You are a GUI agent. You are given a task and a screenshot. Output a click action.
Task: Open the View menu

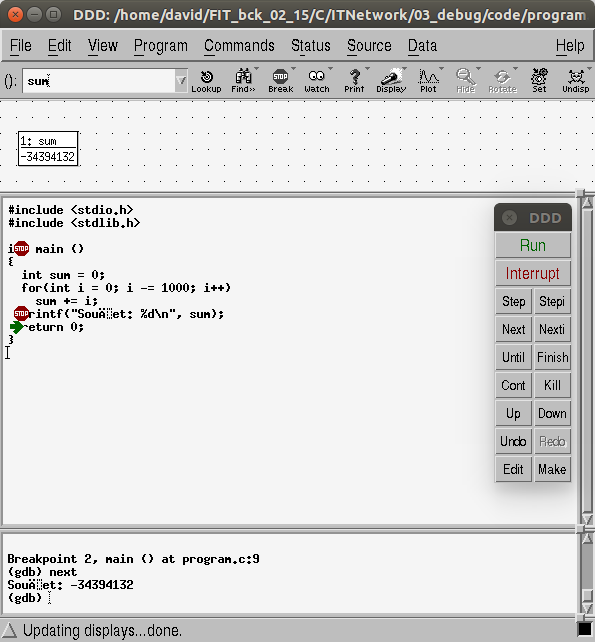102,45
